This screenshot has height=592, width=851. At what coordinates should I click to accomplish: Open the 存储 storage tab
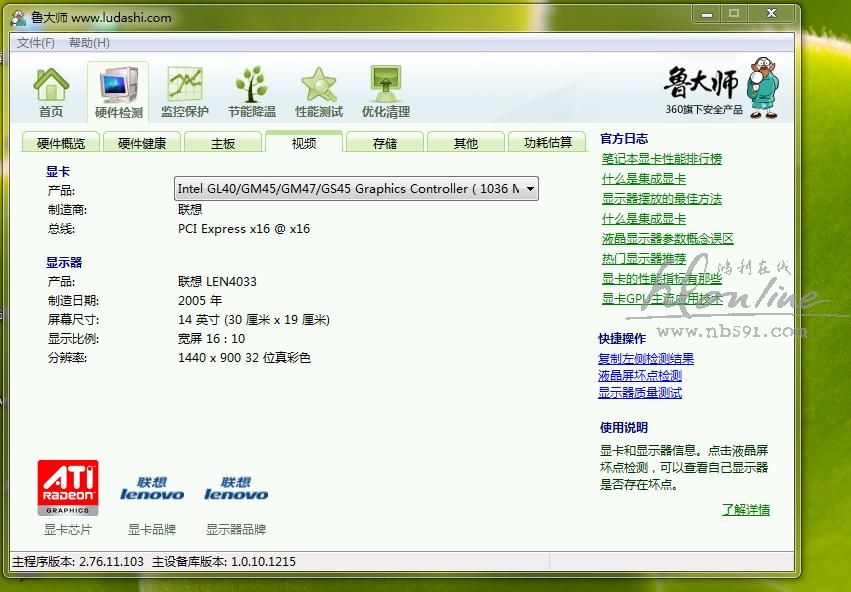click(385, 143)
